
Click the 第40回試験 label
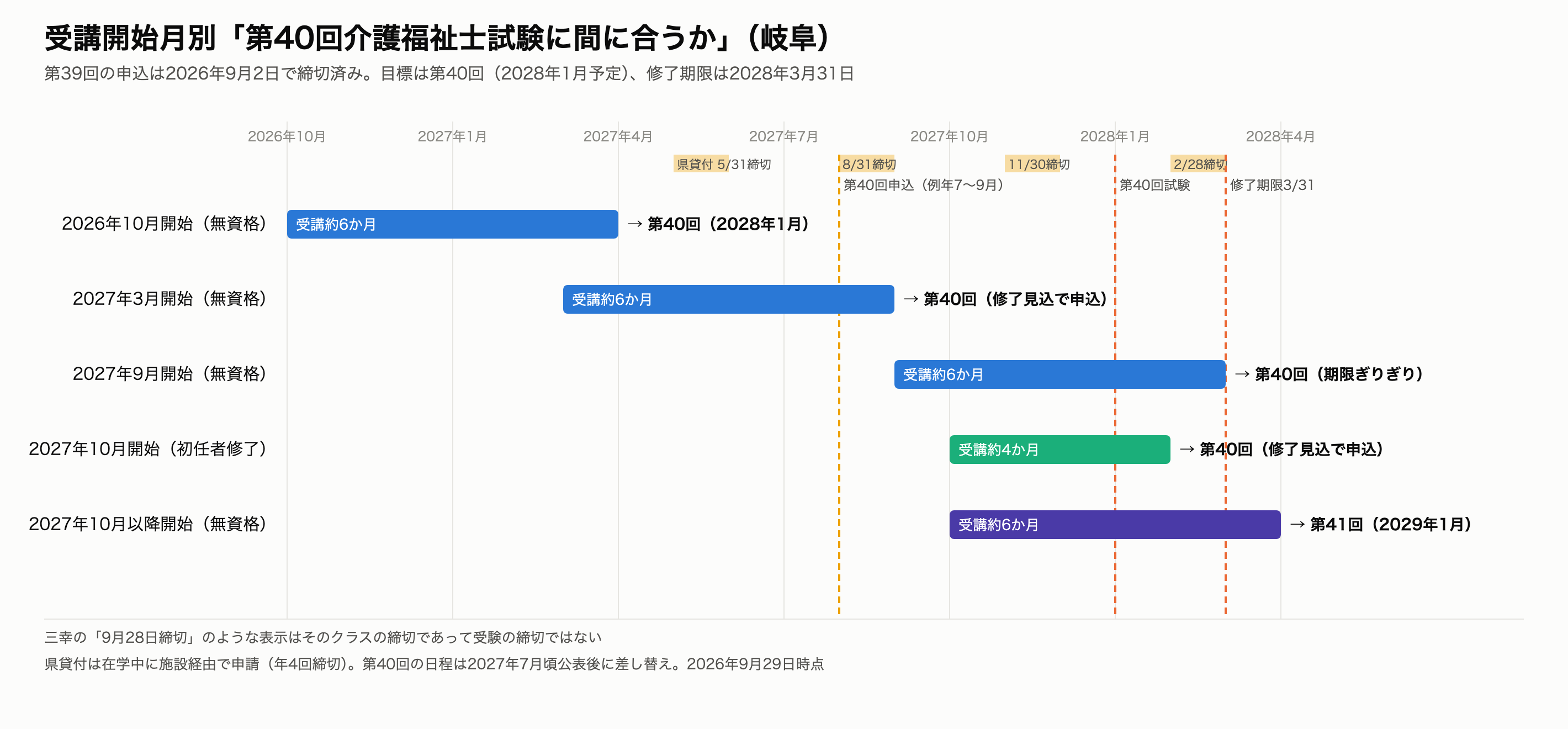click(x=1154, y=184)
